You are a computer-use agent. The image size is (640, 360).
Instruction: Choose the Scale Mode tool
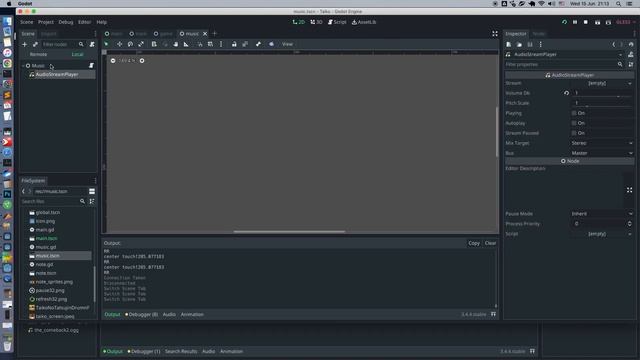click(x=141, y=44)
